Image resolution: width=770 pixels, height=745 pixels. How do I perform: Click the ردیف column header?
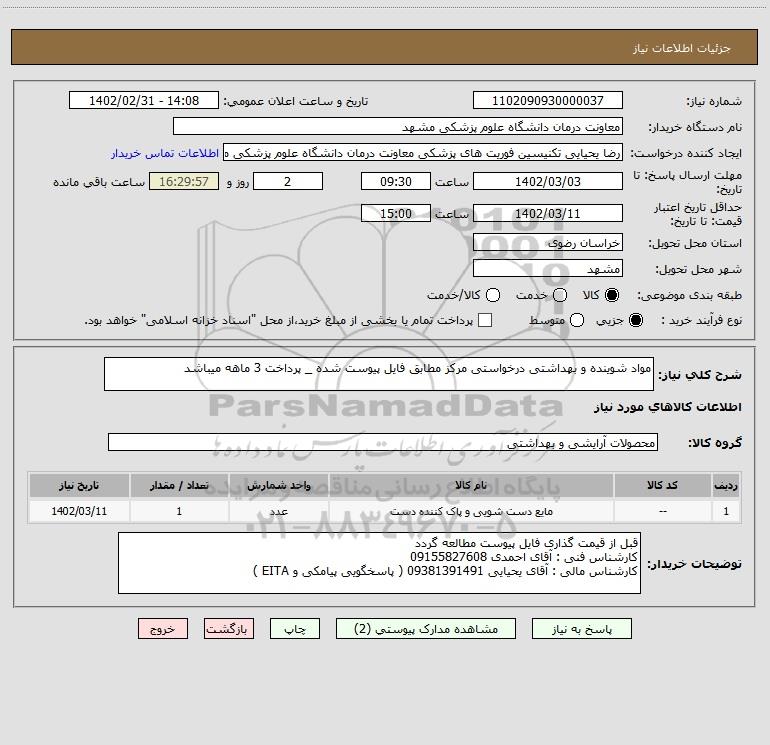[726, 486]
